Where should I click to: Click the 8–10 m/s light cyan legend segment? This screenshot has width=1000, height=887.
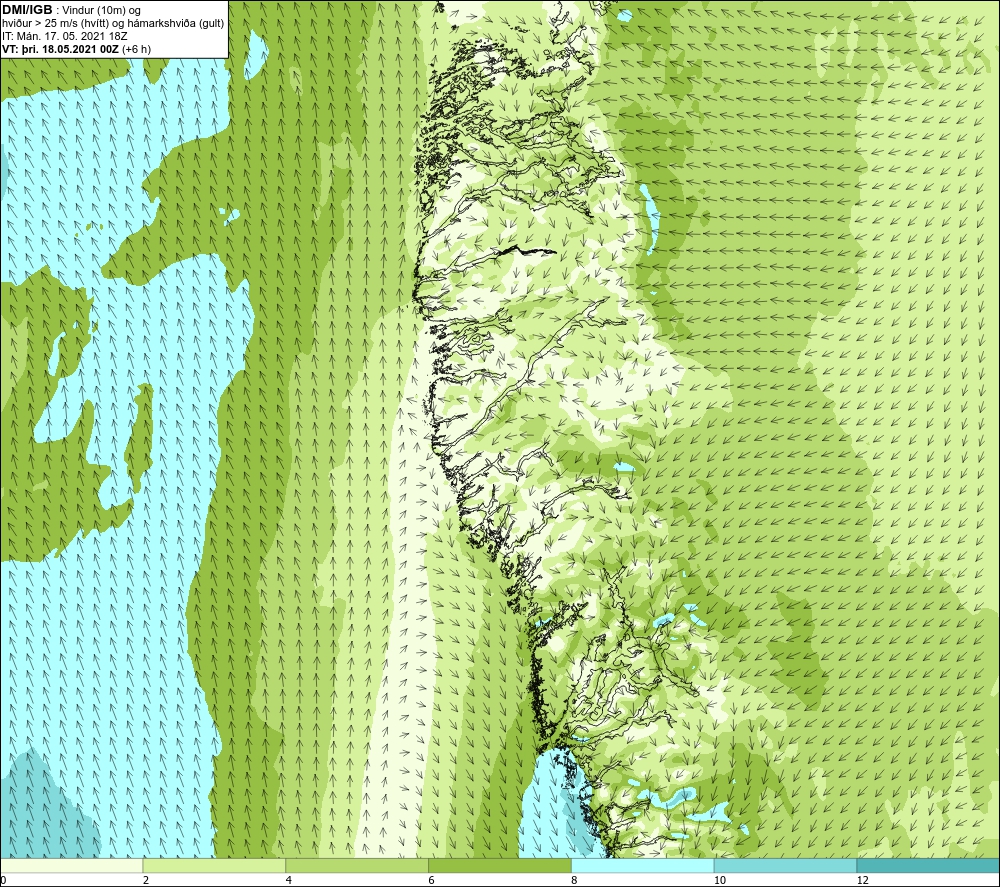(x=643, y=865)
